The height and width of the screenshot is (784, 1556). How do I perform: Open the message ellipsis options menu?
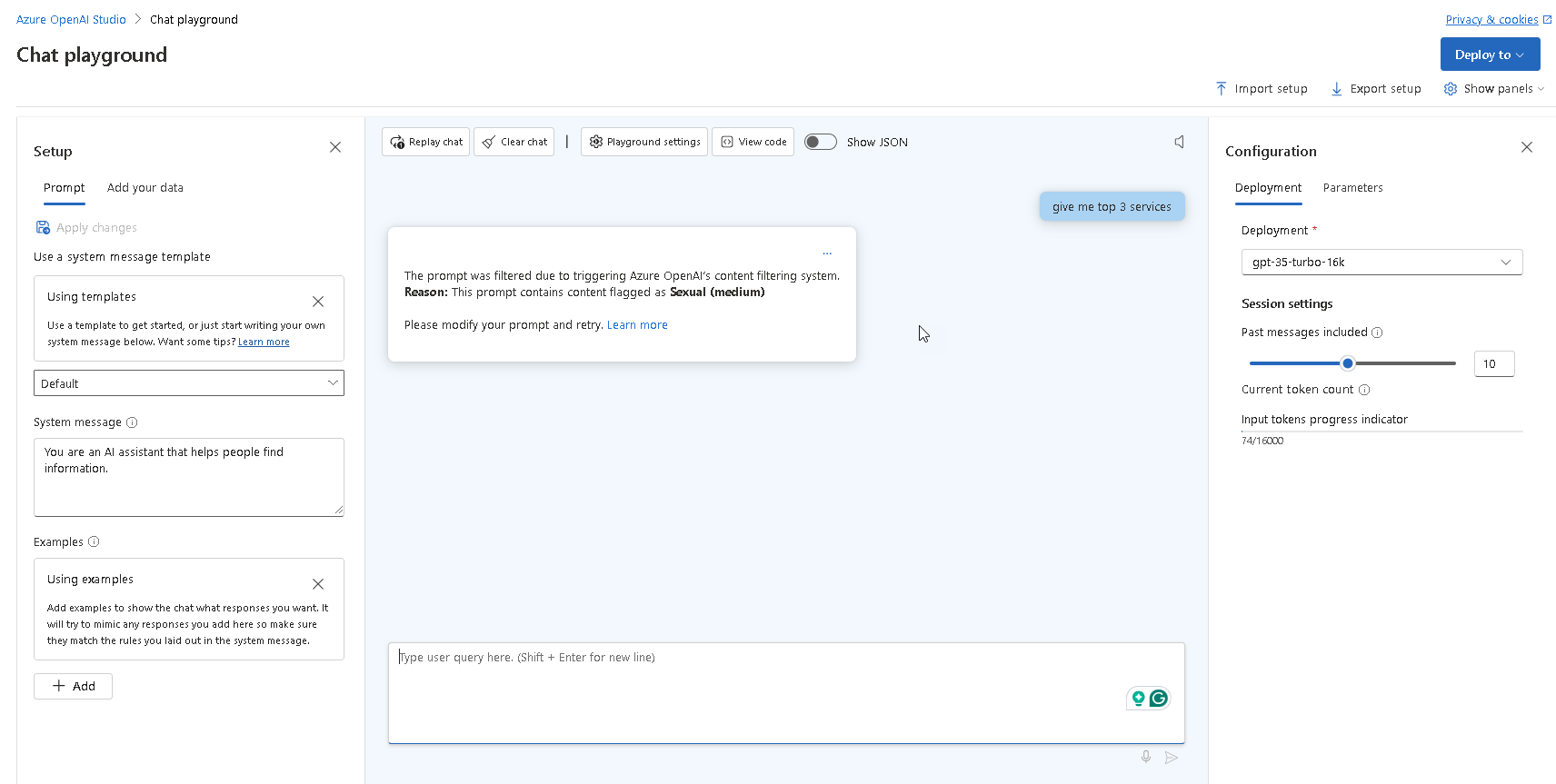[x=827, y=253]
